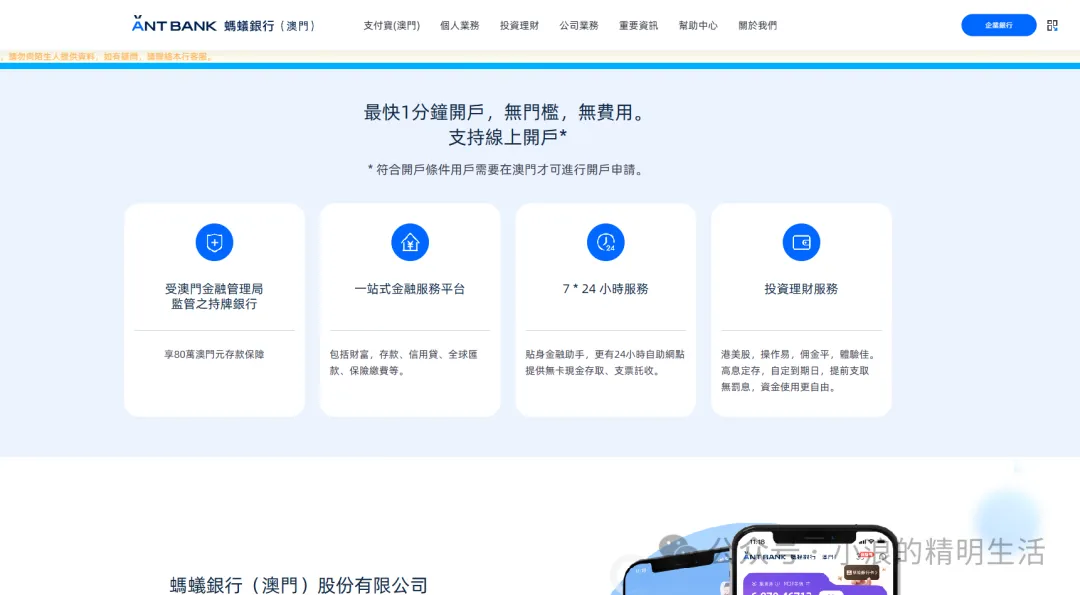Open the 公司業務 menu
The height and width of the screenshot is (595, 1080).
point(579,25)
